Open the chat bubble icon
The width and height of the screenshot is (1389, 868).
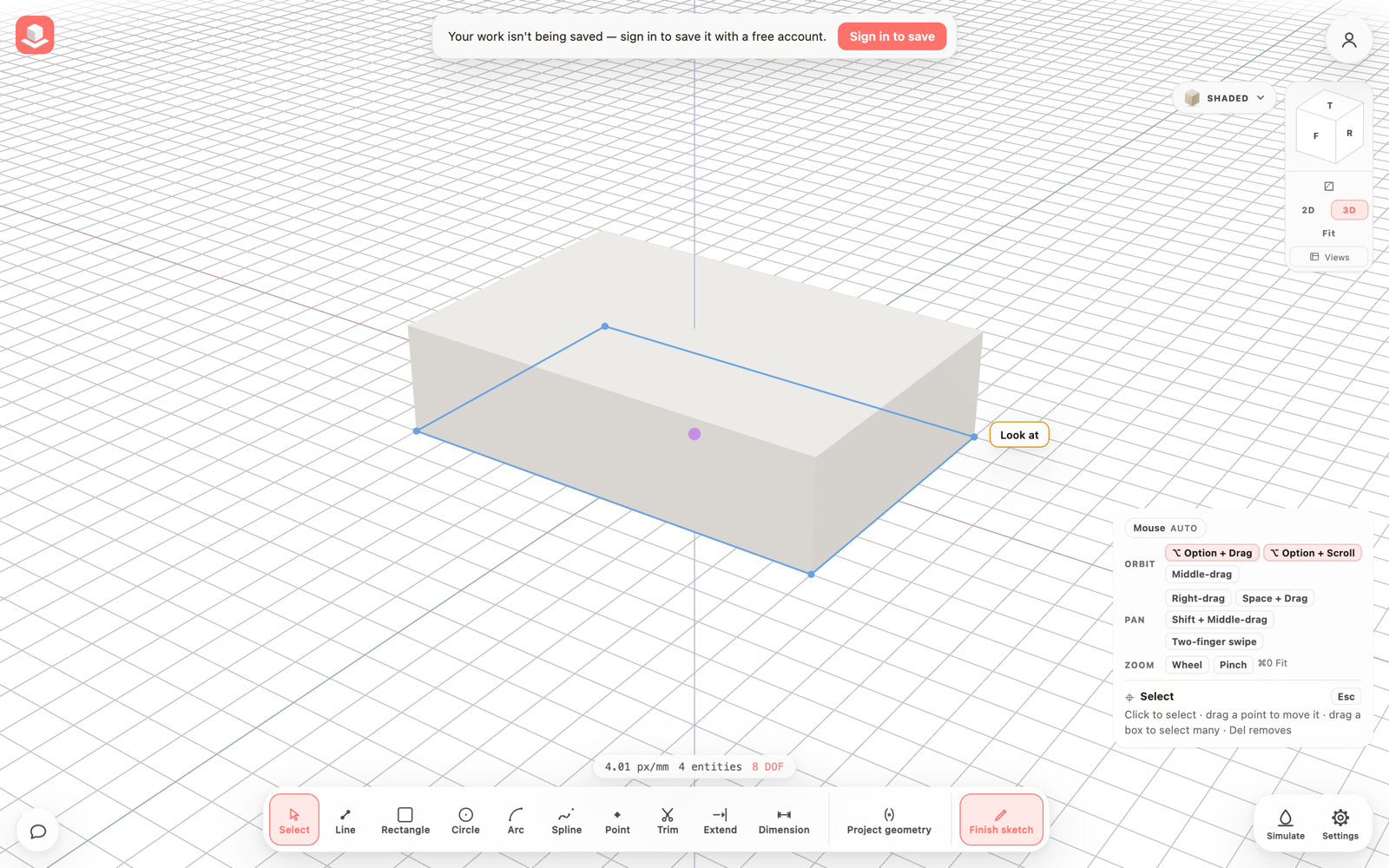click(38, 831)
